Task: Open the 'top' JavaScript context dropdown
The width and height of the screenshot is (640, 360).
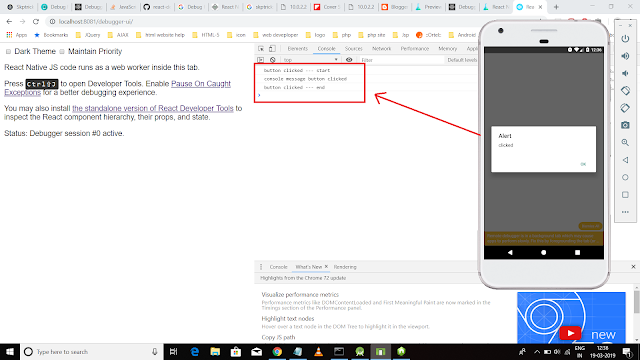Action: click(310, 60)
